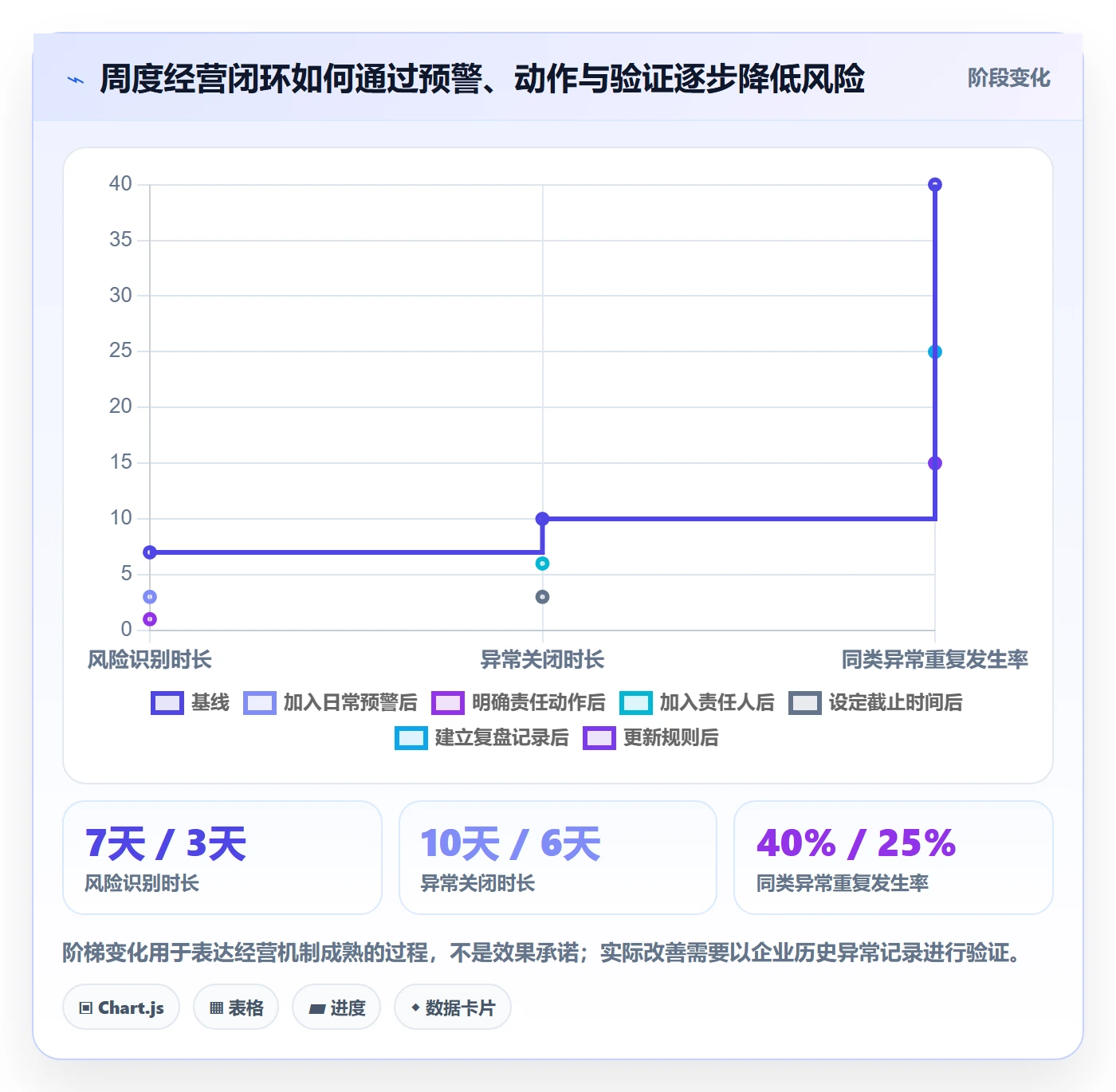The height and width of the screenshot is (1092, 1116).
Task: Select the 进度 tag chip
Action: 336,1008
